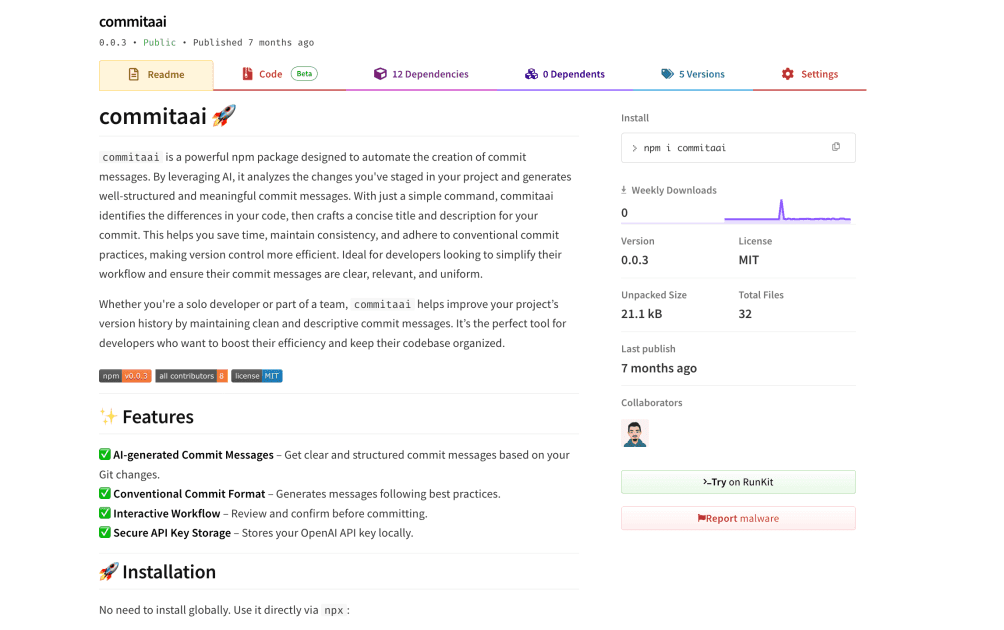Open the package Settings tab
The image size is (1004, 630).
[810, 74]
